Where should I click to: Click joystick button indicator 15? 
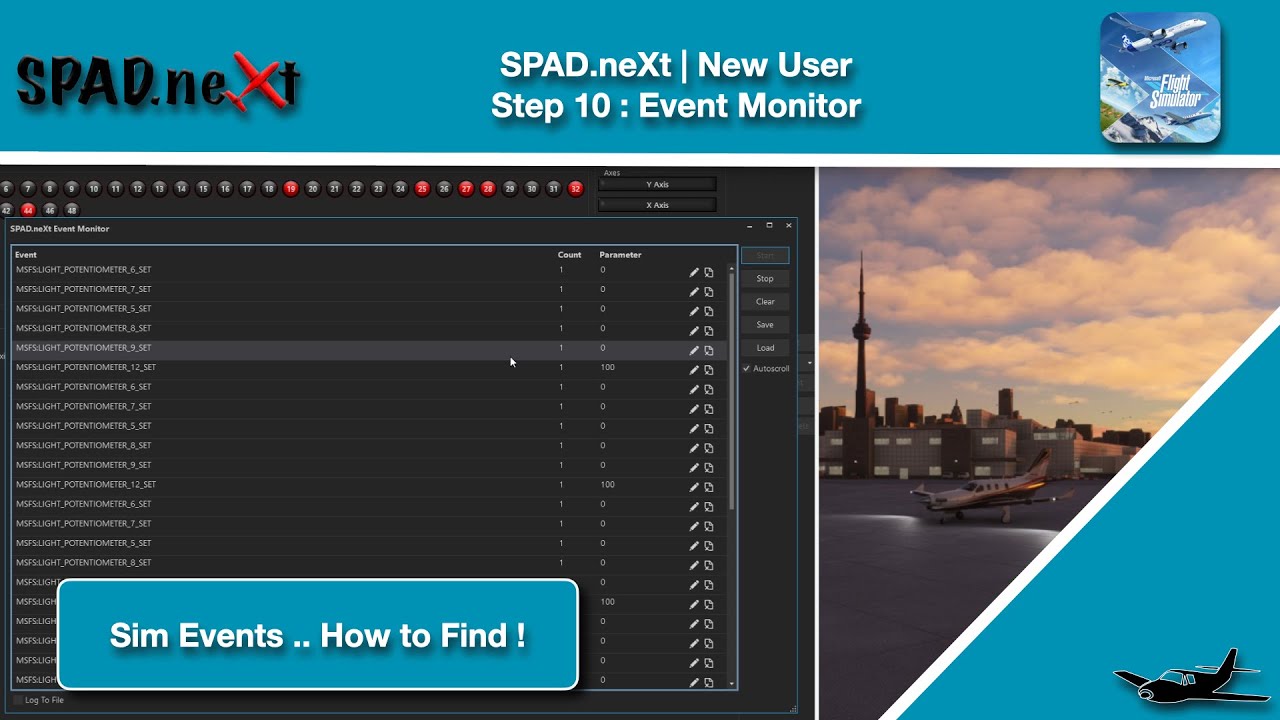(204, 188)
